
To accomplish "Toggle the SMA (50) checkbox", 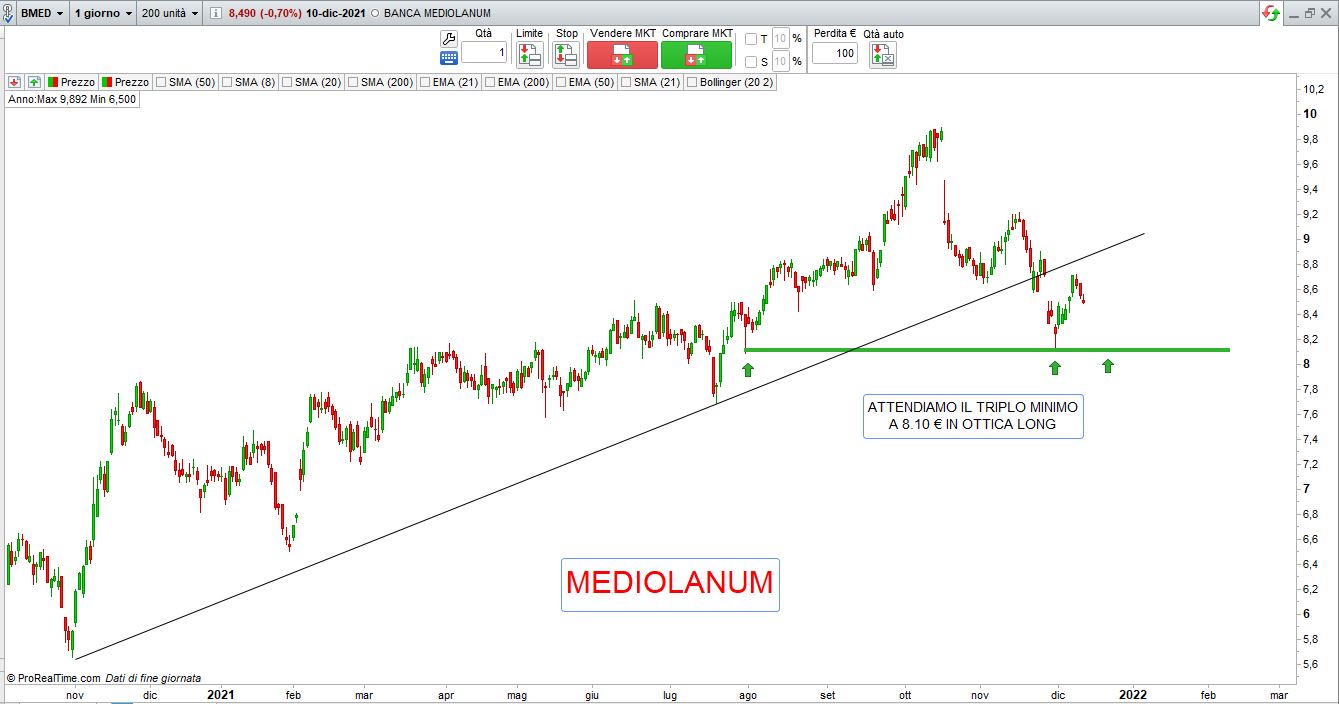I will [161, 82].
